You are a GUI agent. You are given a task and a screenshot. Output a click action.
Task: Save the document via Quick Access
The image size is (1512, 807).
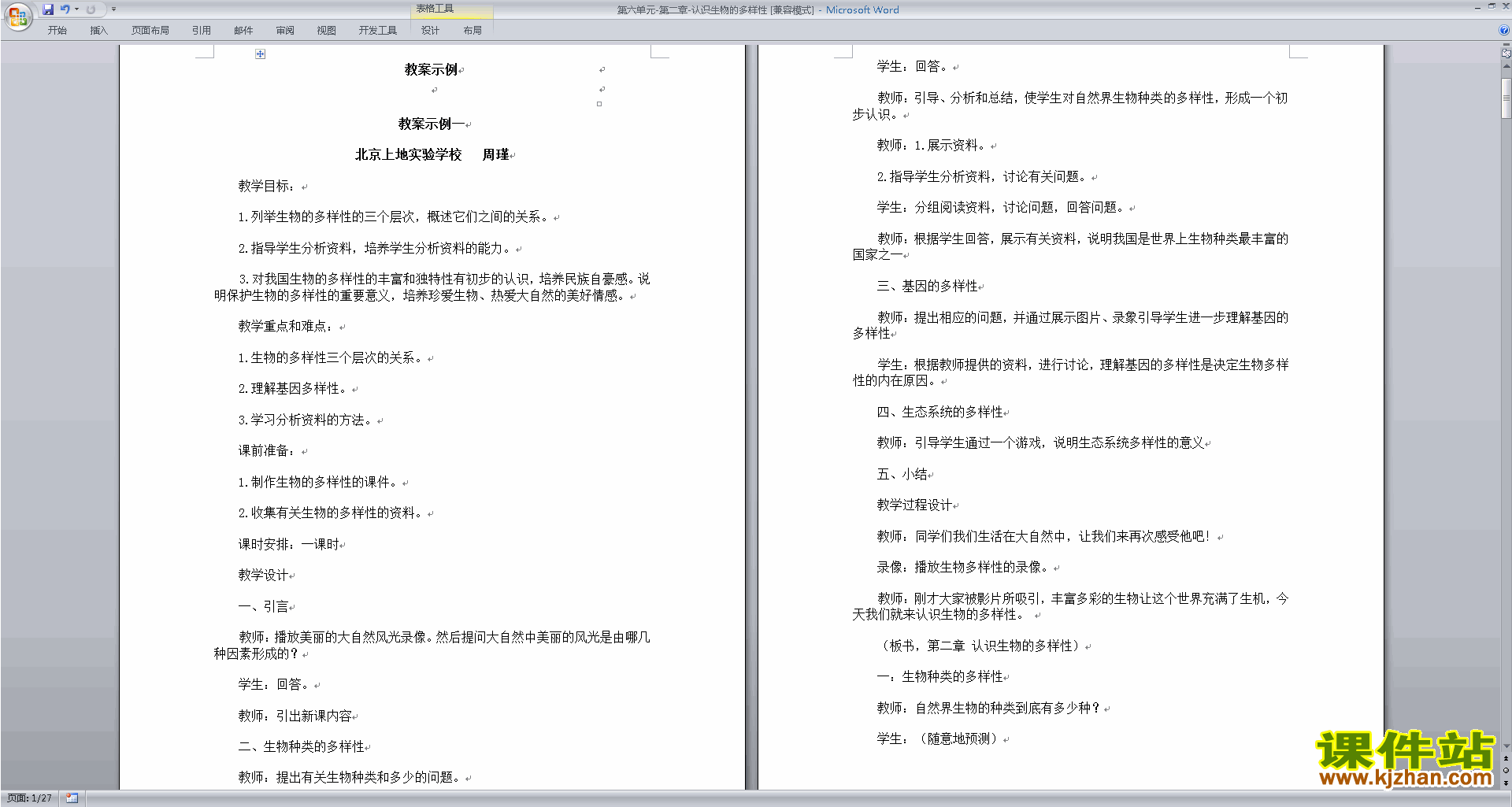(x=48, y=9)
